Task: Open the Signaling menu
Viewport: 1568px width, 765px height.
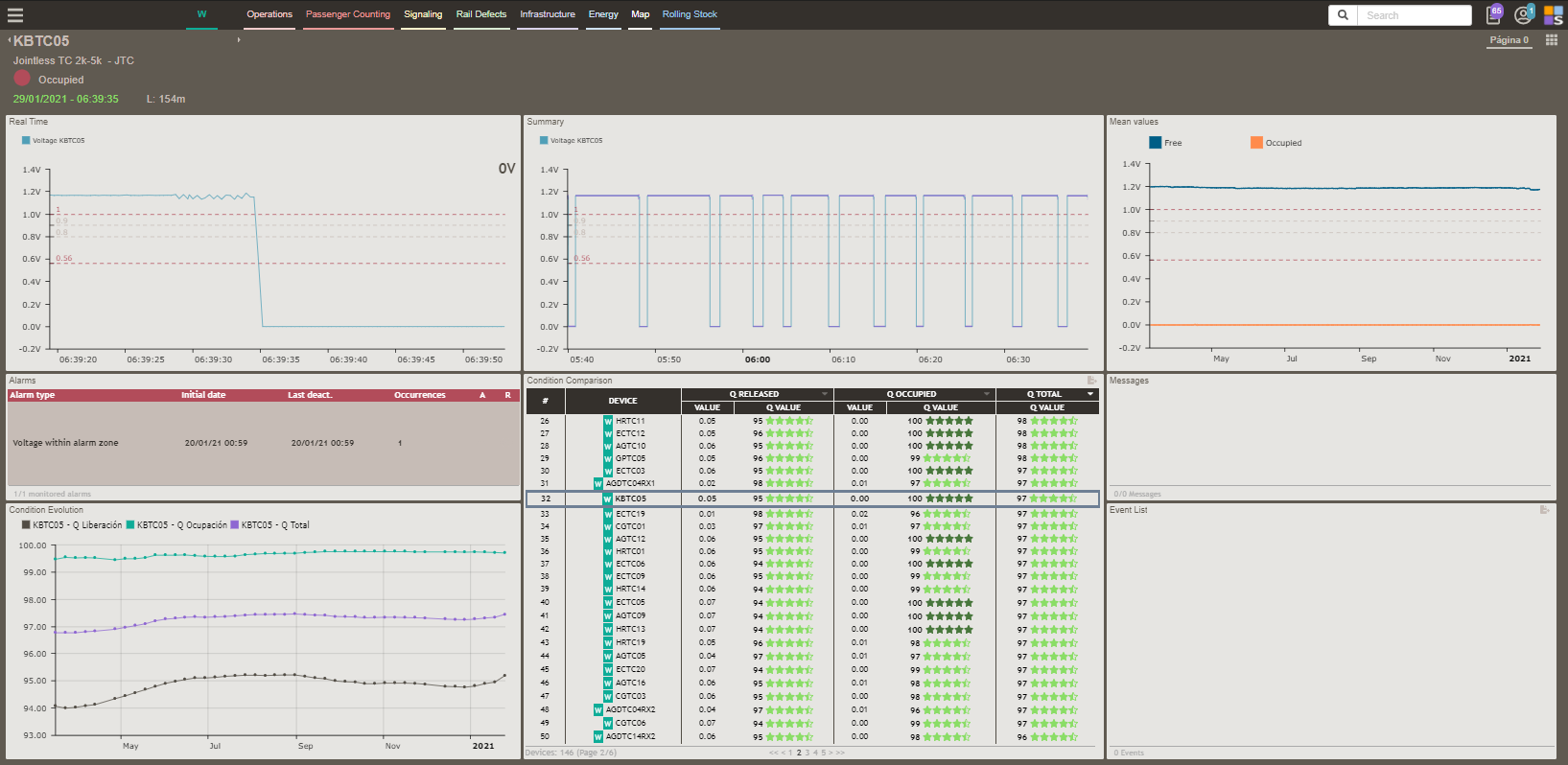Action: [423, 14]
